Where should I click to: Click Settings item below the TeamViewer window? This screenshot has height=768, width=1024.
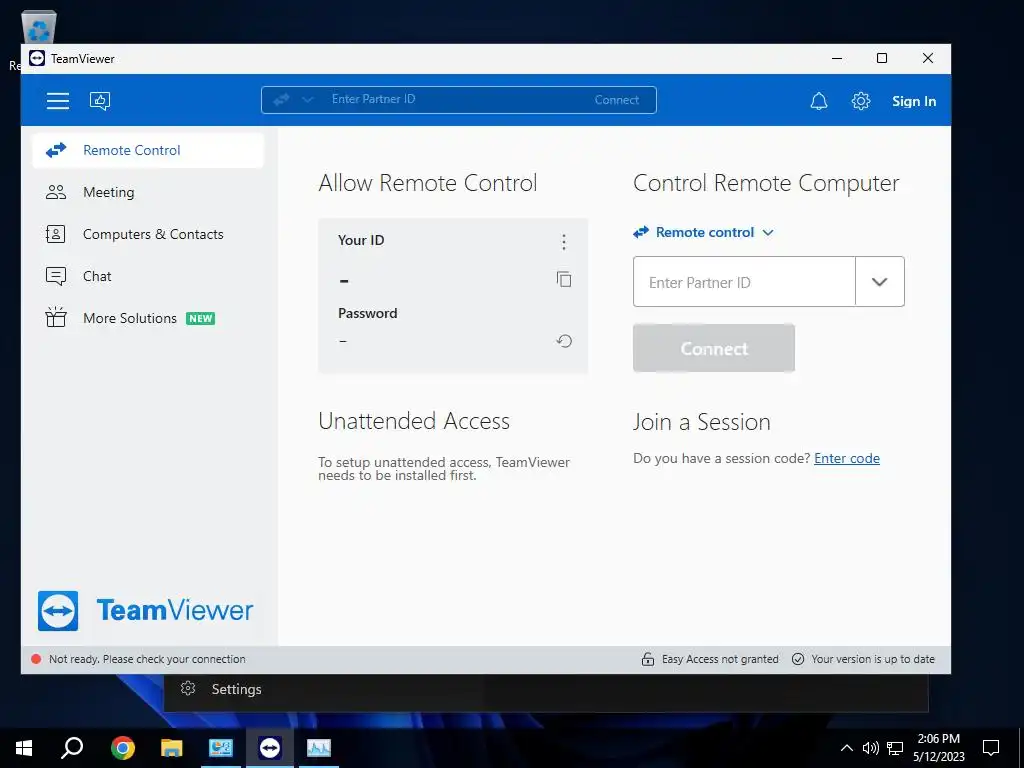coord(221,689)
